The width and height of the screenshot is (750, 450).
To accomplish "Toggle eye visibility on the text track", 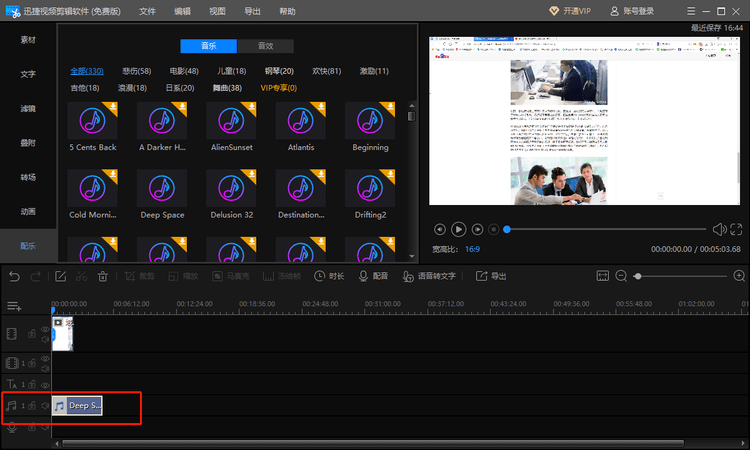I will coord(45,383).
